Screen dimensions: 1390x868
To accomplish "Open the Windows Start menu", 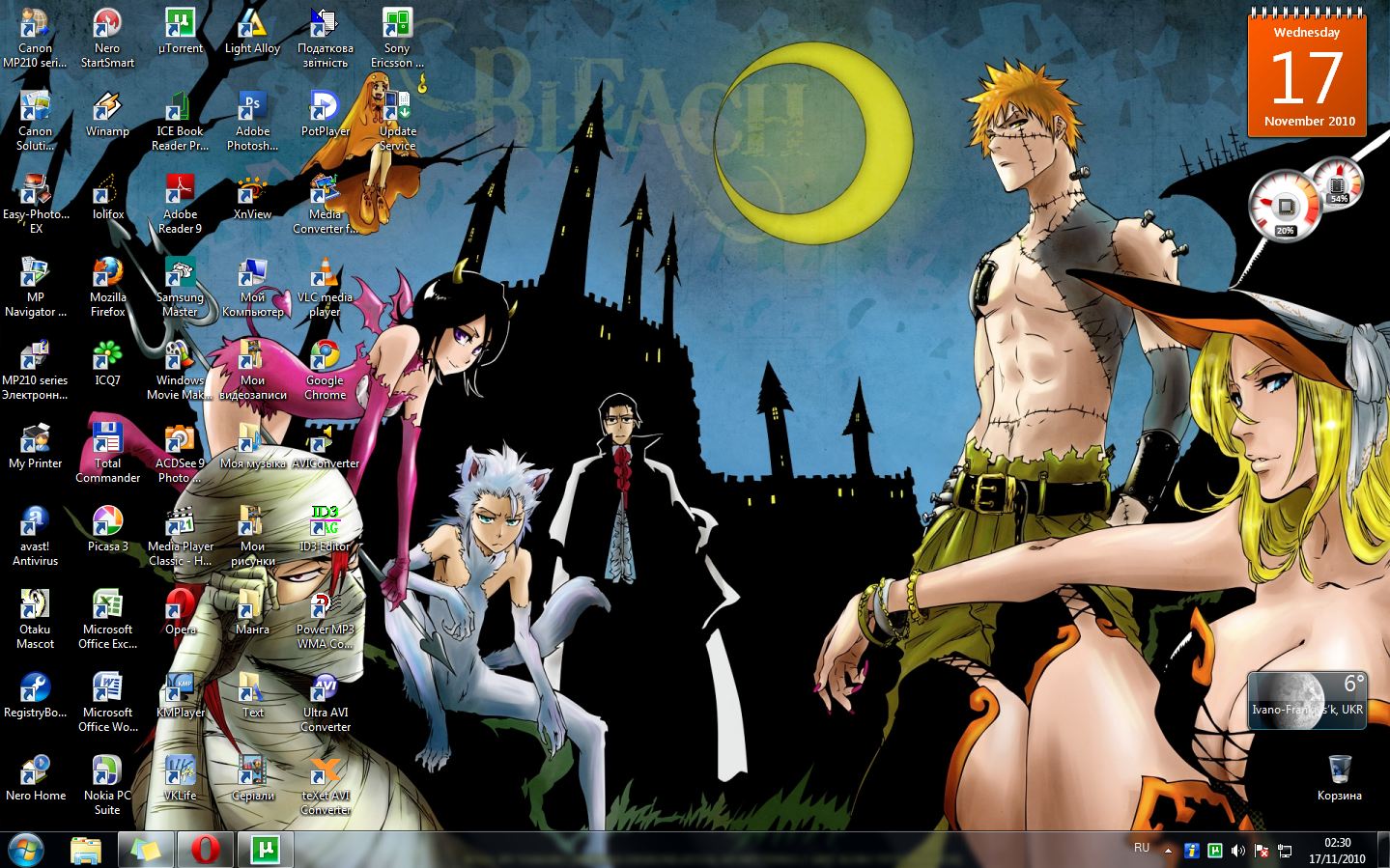I will tap(26, 850).
